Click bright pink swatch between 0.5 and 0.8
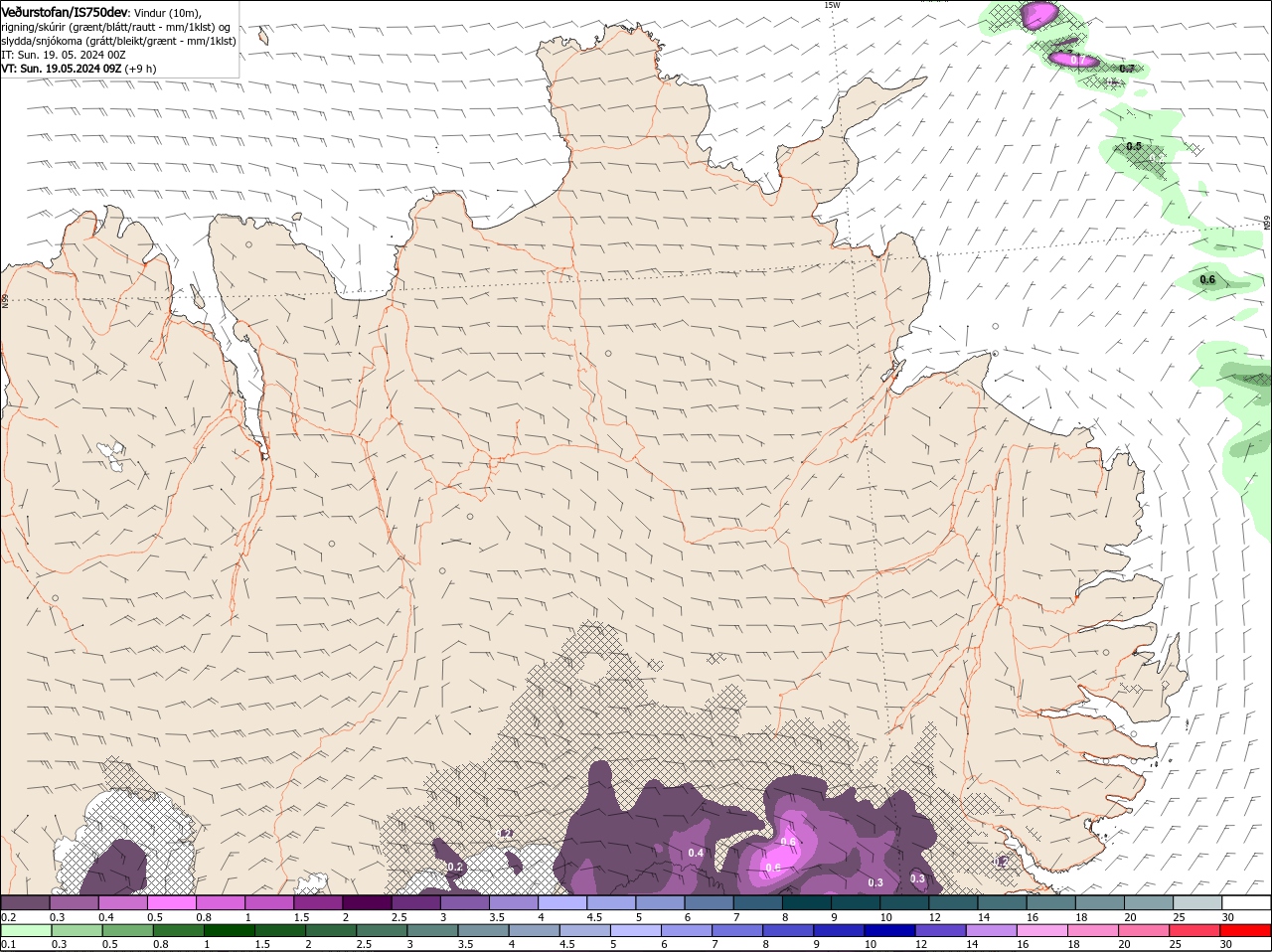The image size is (1272, 952). click(x=171, y=902)
